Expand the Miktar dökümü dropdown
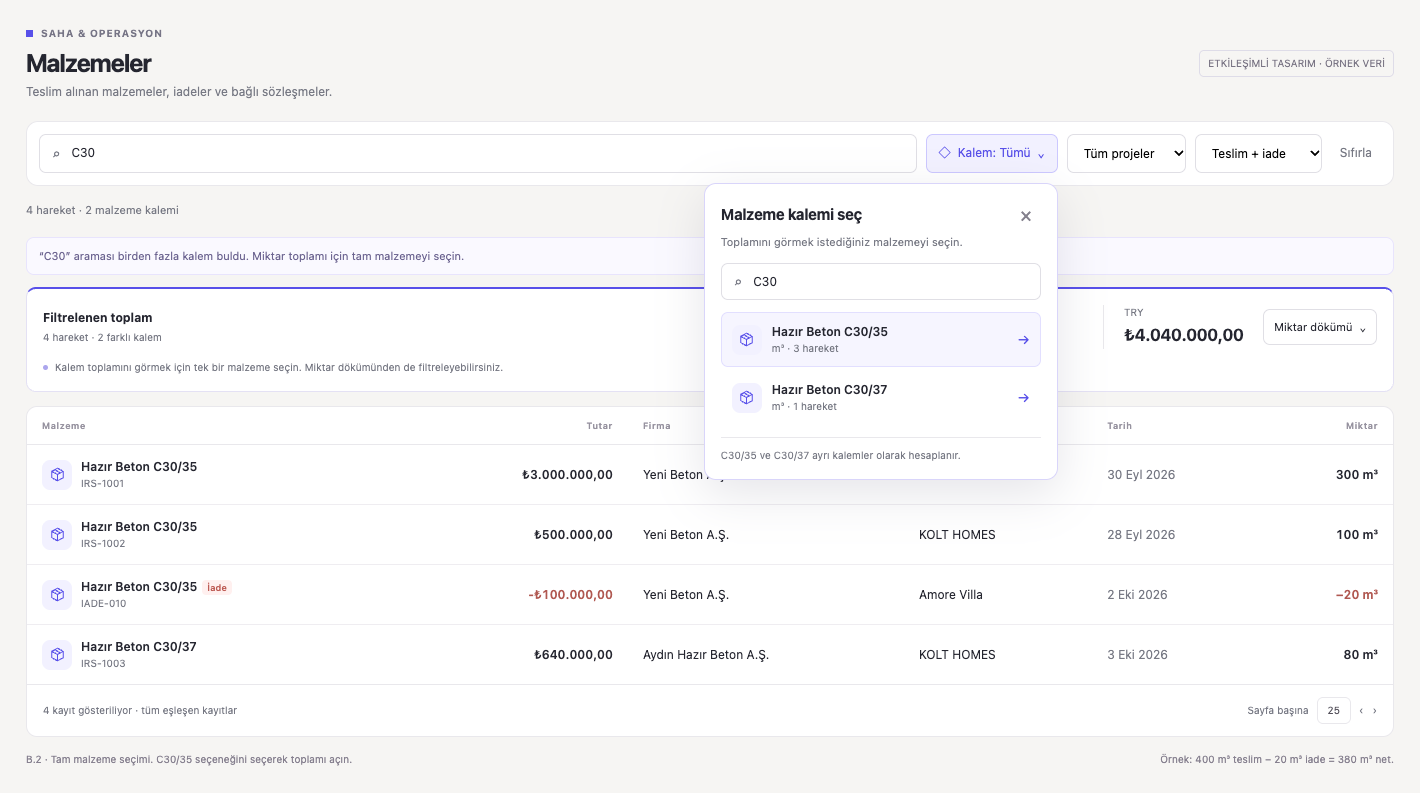This screenshot has height=793, width=1420. point(1319,327)
